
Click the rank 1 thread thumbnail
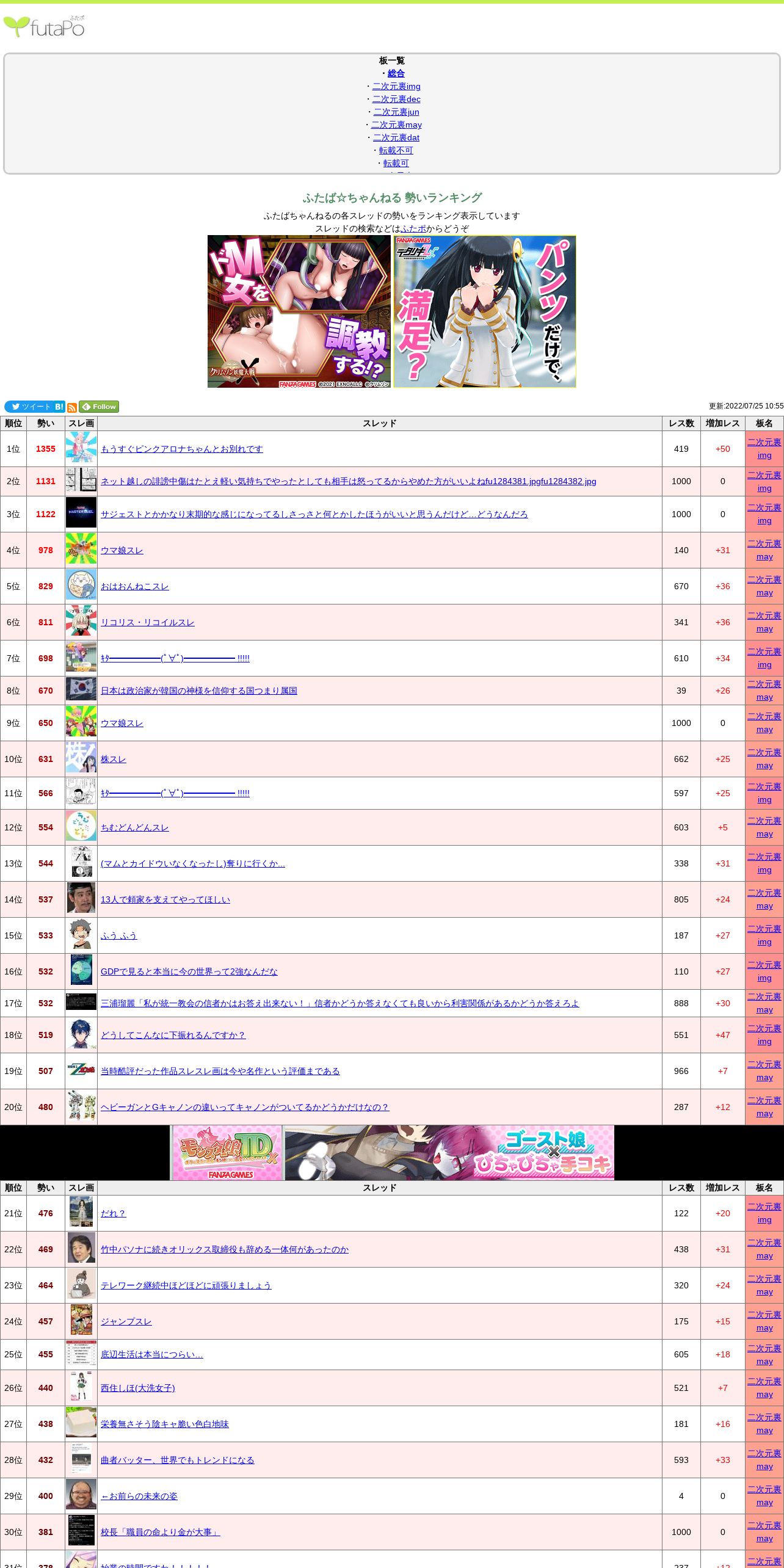81,447
